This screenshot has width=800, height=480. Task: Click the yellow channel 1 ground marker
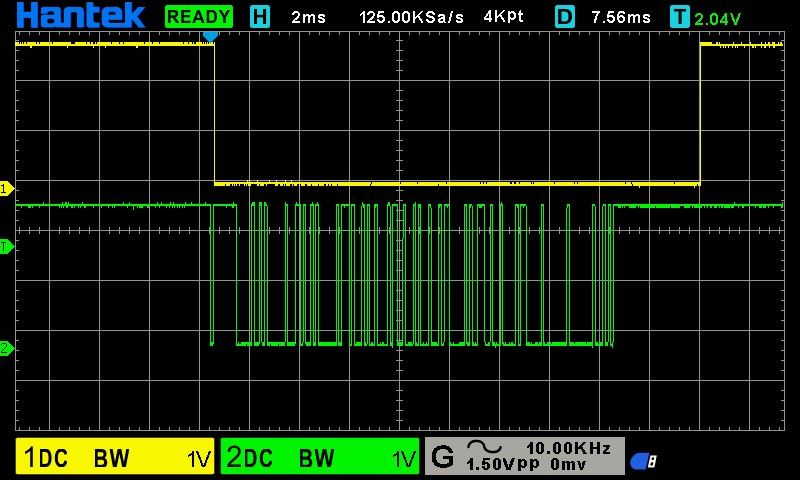coord(7,189)
